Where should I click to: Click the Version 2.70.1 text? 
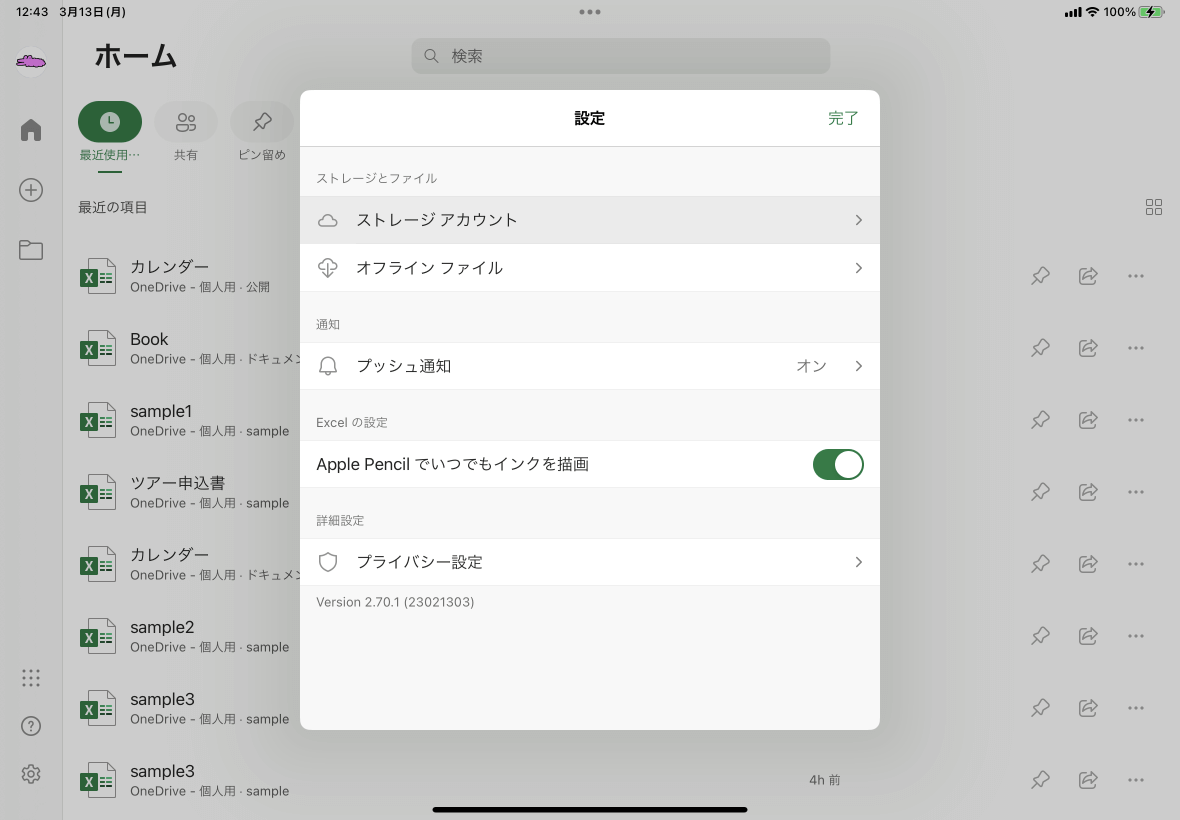tap(395, 602)
